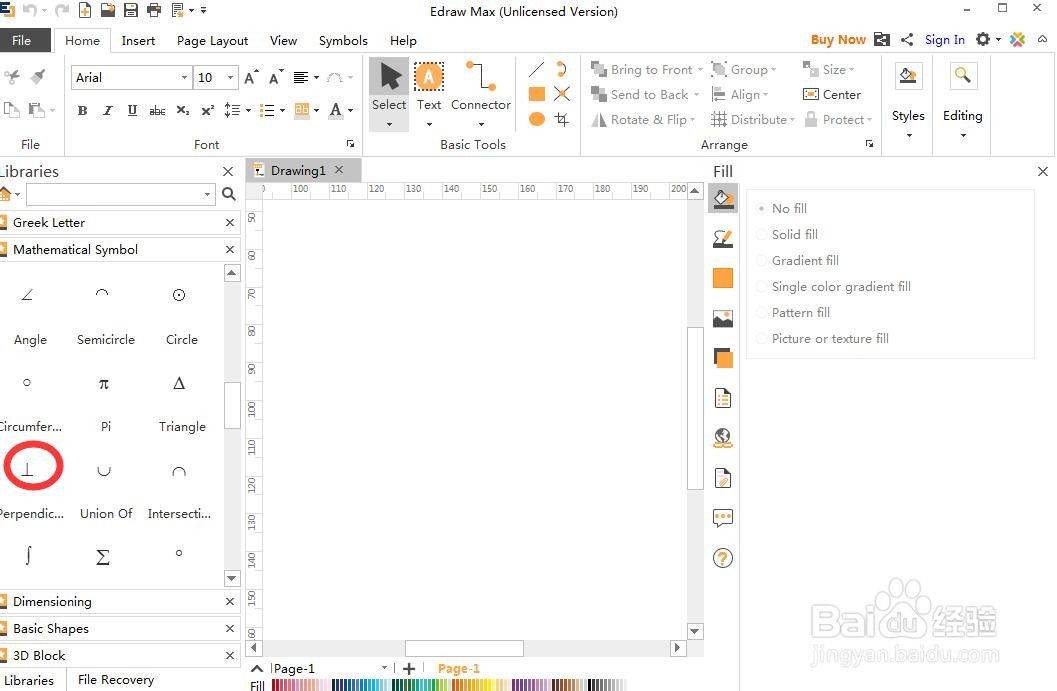Toggle bold formatting
The height and width of the screenshot is (691, 1057).
[82, 111]
